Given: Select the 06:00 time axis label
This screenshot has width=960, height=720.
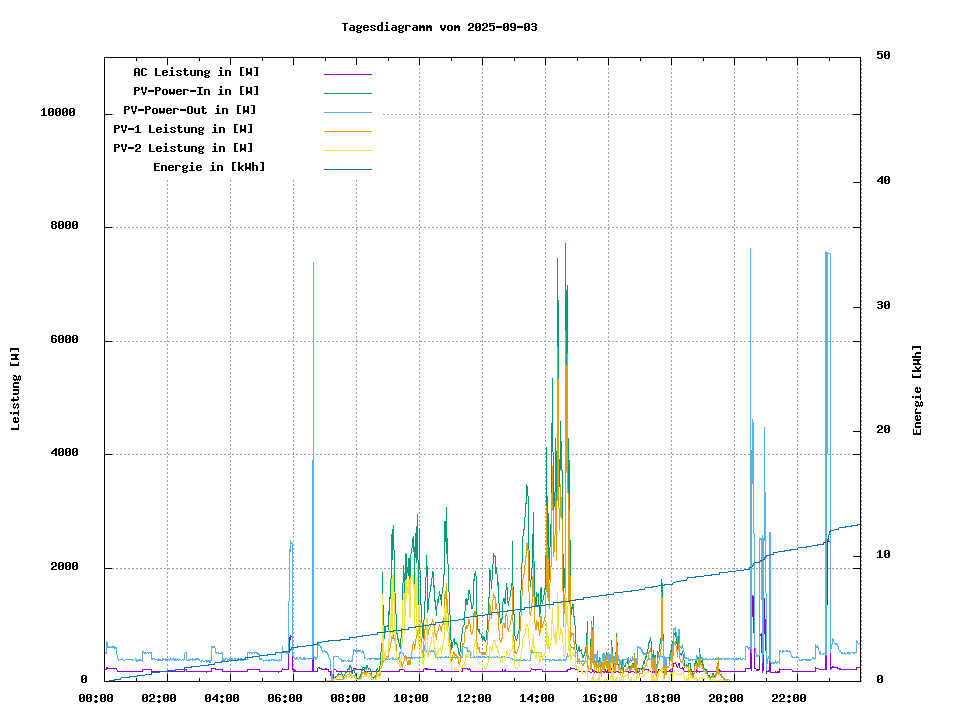Looking at the screenshot, I should (x=284, y=698).
